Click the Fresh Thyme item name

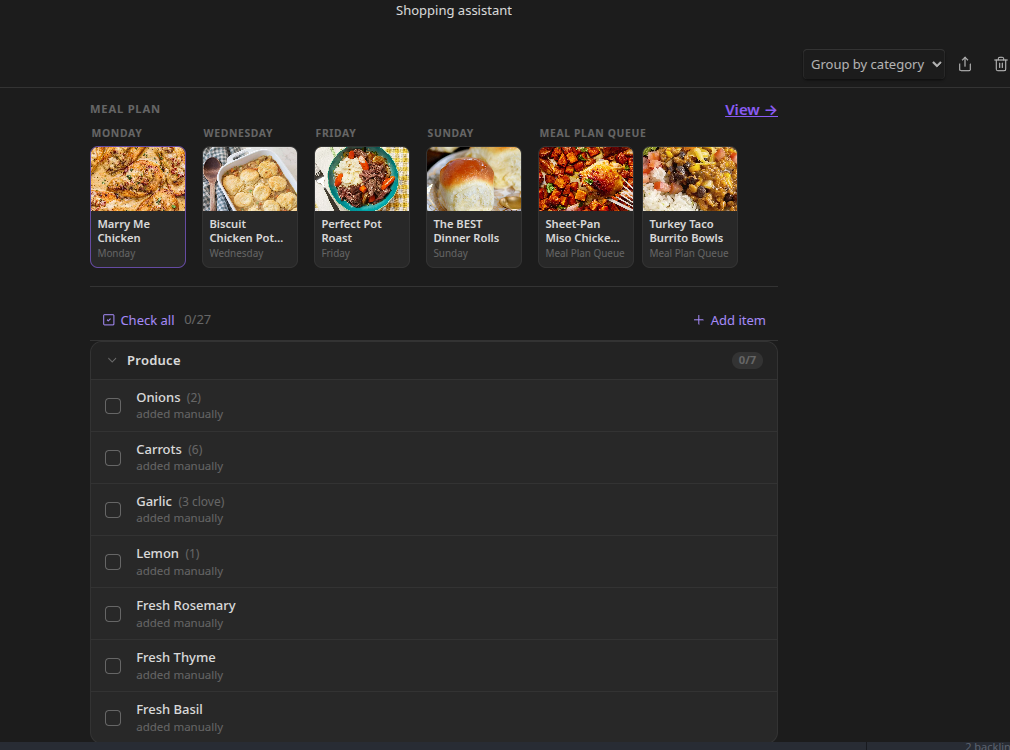click(x=176, y=658)
